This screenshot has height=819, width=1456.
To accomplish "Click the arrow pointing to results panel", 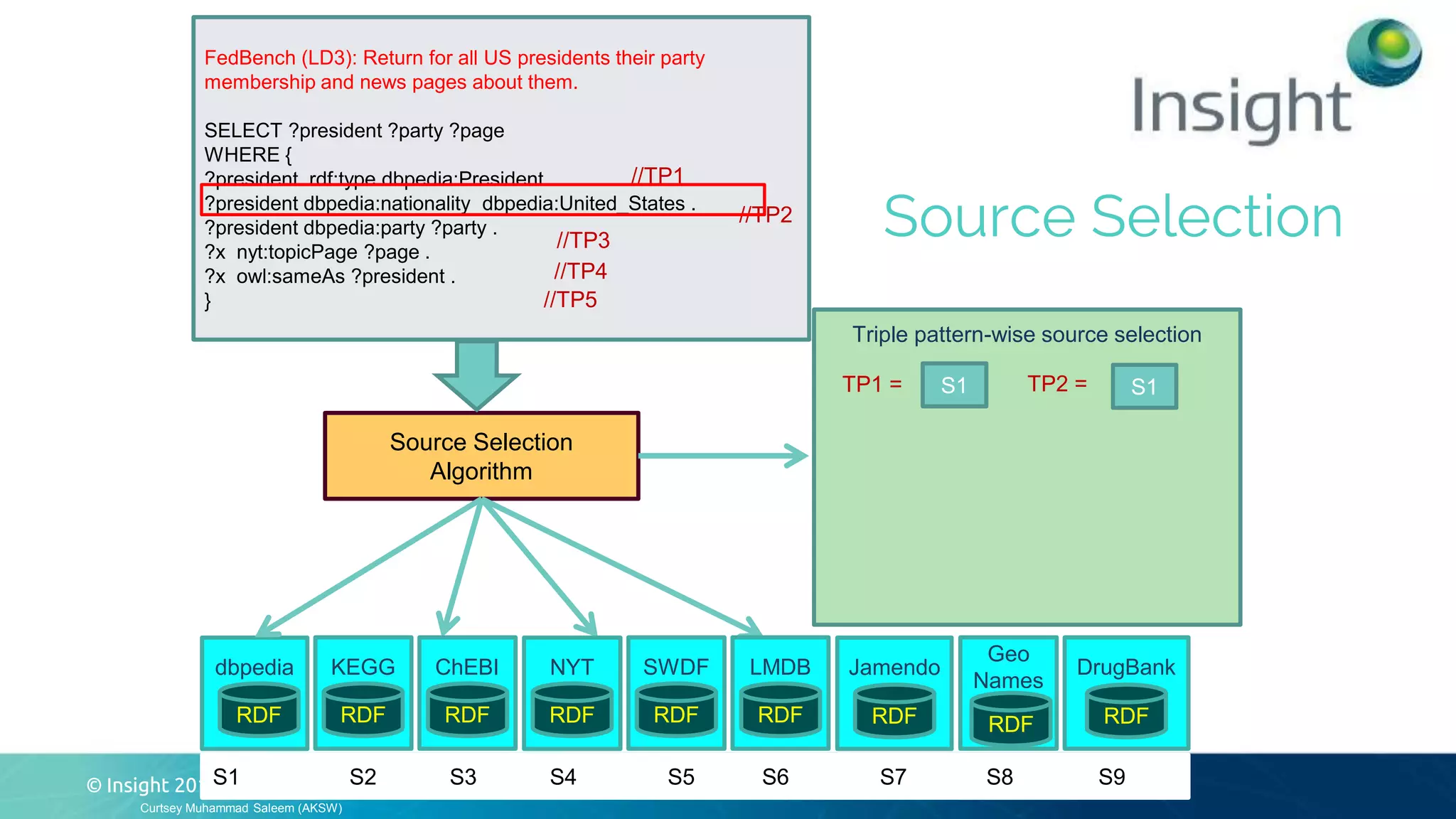I will 723,456.
